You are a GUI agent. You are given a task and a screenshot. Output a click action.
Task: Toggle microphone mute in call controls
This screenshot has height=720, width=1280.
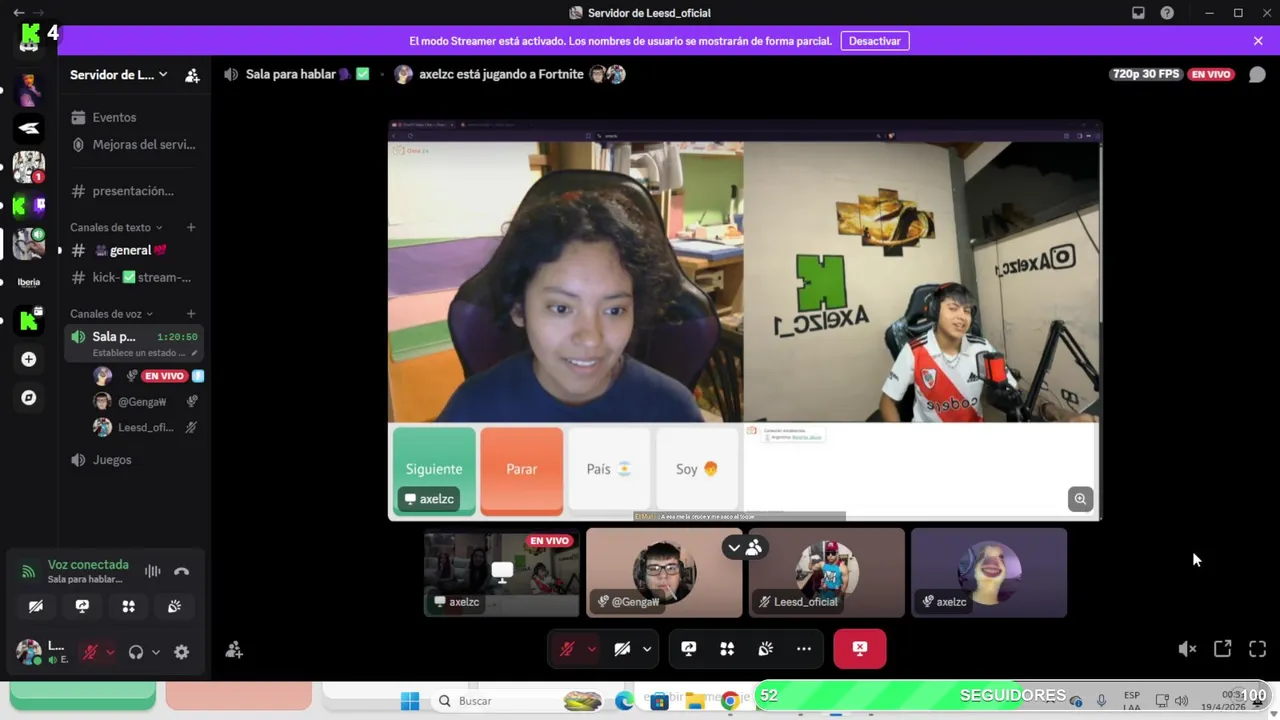click(567, 649)
